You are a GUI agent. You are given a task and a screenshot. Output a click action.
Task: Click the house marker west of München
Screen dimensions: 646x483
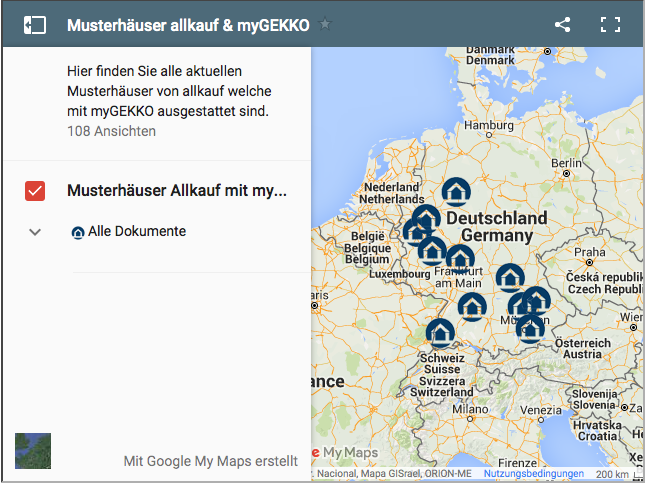point(472,307)
